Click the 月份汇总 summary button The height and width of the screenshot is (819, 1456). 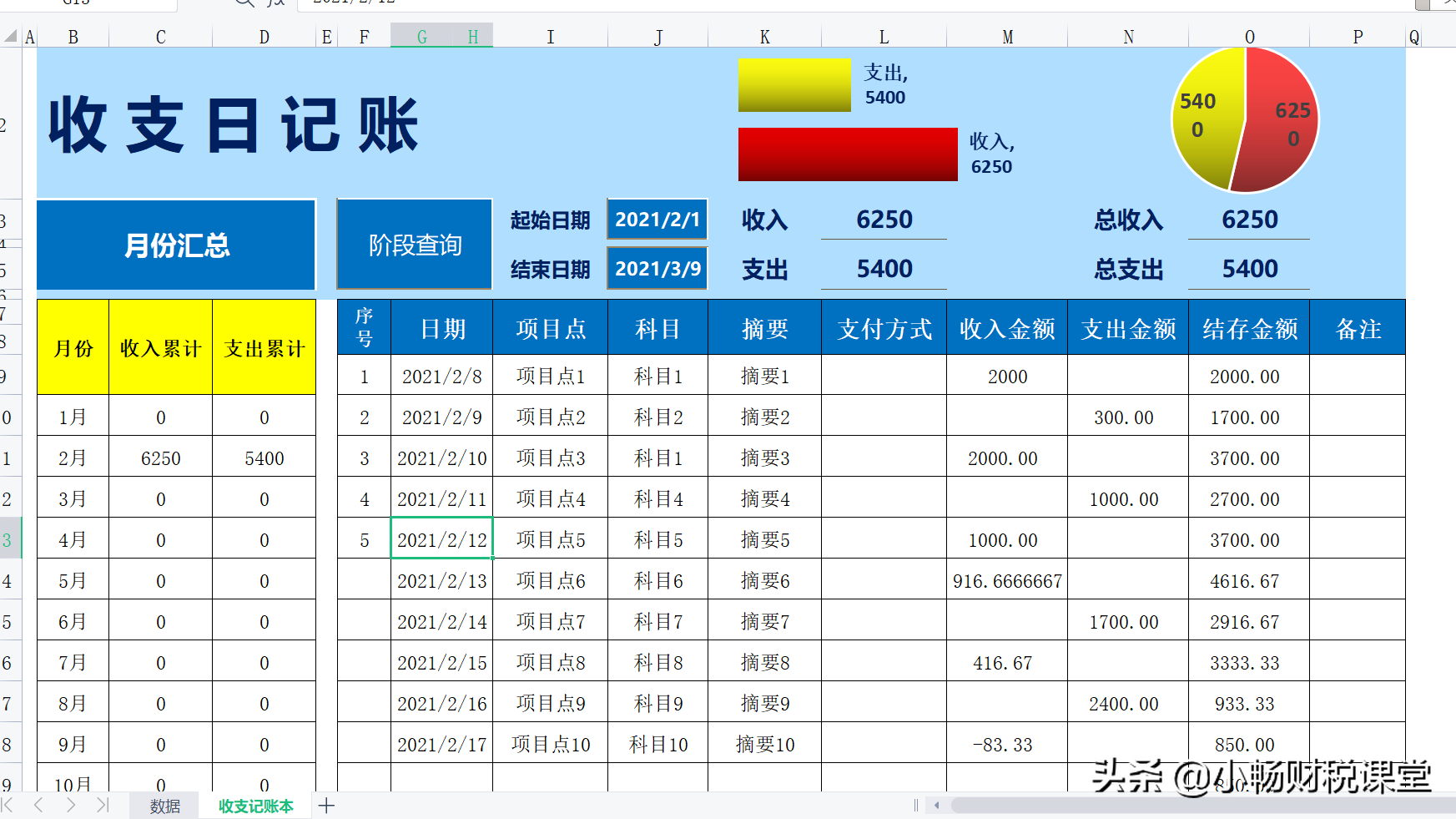click(x=175, y=245)
